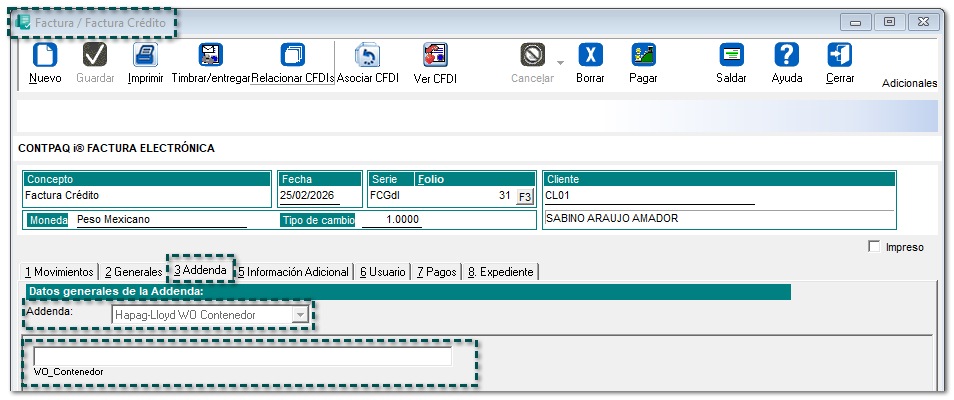
Task: Click the Adicionales link in toolbar
Action: coord(909,84)
